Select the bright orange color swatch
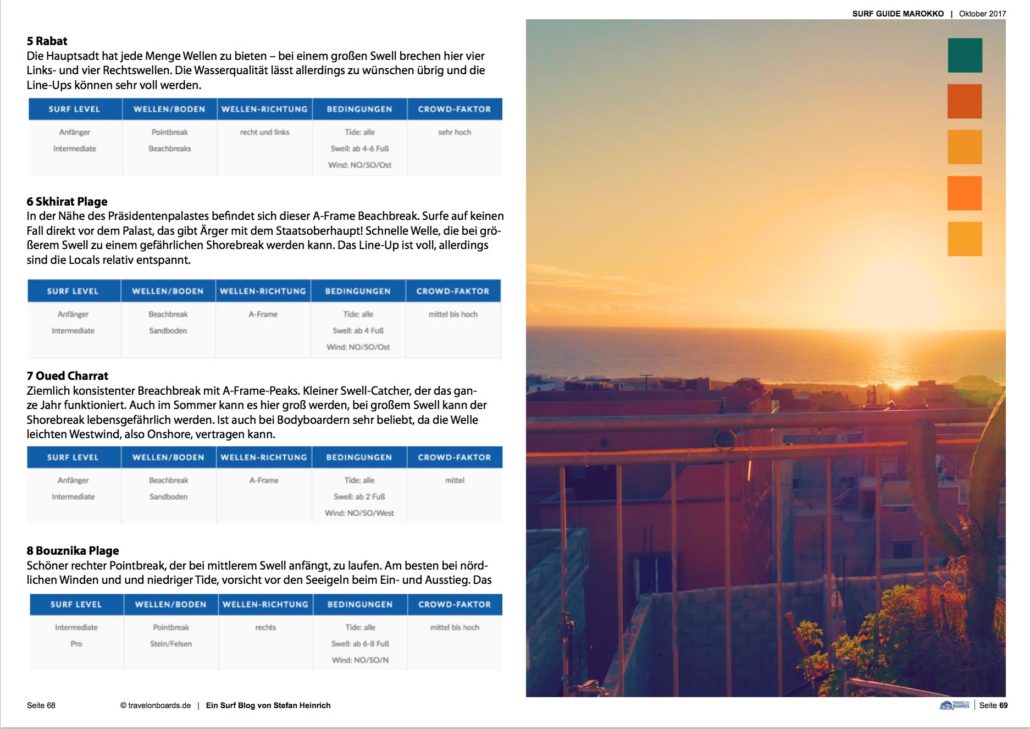Screen dimensions: 1030x729 tap(965, 193)
